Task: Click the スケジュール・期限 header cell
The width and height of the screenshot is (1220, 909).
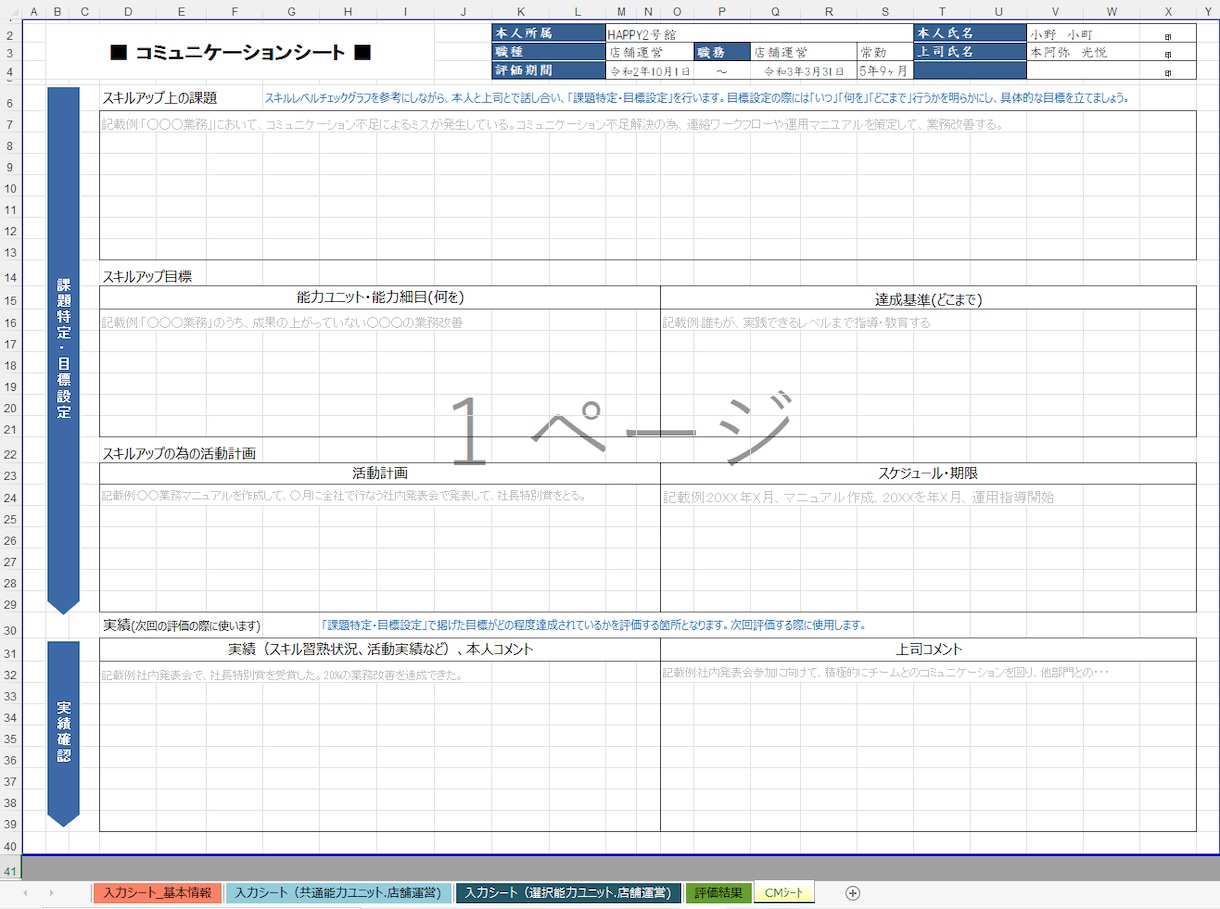Action: [x=928, y=473]
